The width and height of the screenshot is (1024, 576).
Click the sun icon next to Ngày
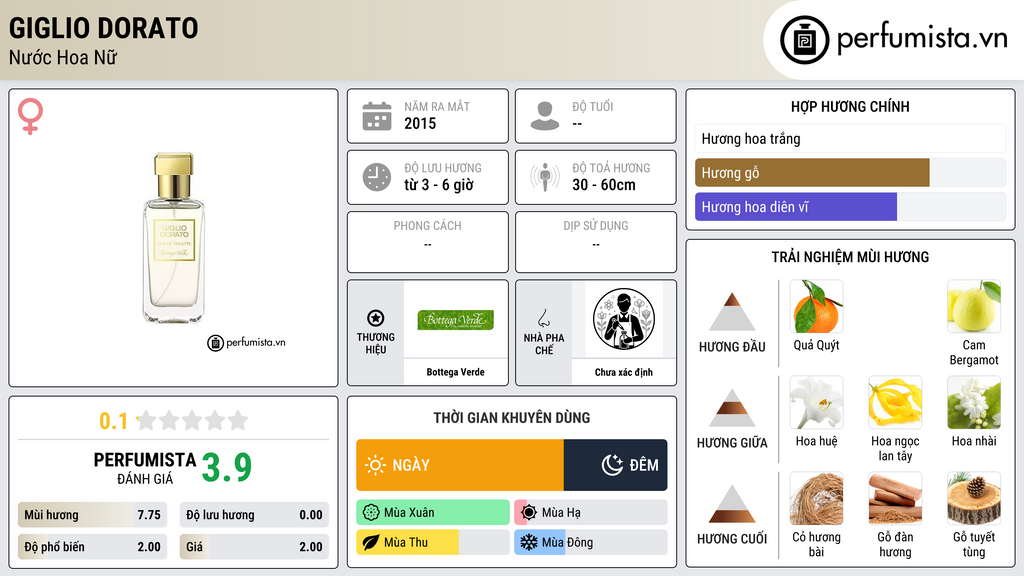click(x=376, y=465)
